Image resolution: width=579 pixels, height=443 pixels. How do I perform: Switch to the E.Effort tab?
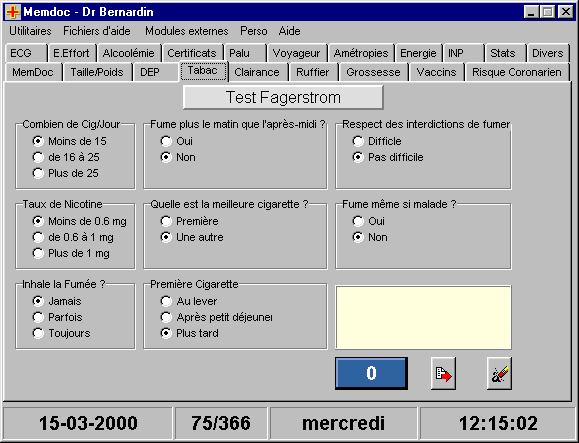tap(72, 53)
